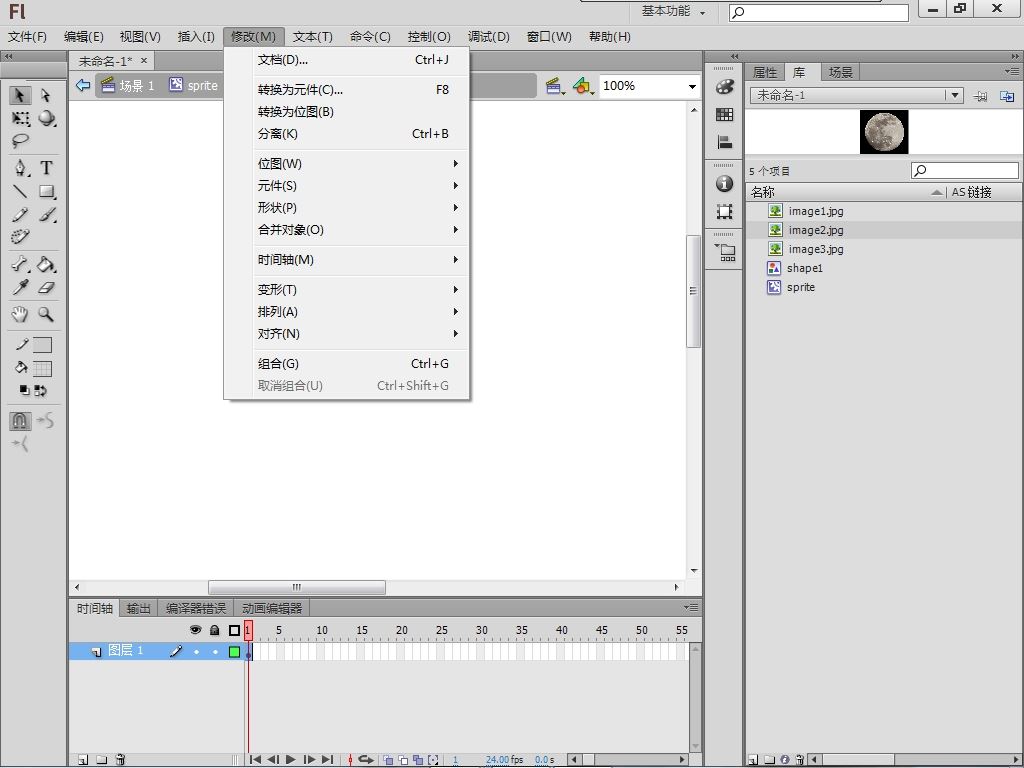
Task: Toggle the Snap to Objects magnet
Action: point(20,421)
